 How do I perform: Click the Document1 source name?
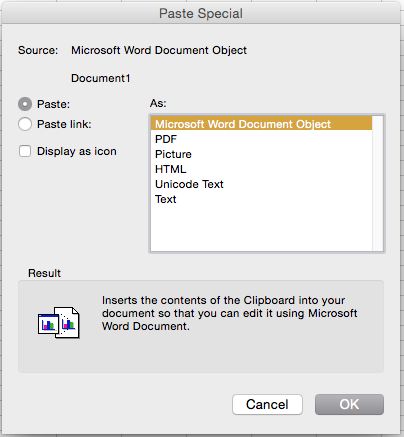point(100,78)
